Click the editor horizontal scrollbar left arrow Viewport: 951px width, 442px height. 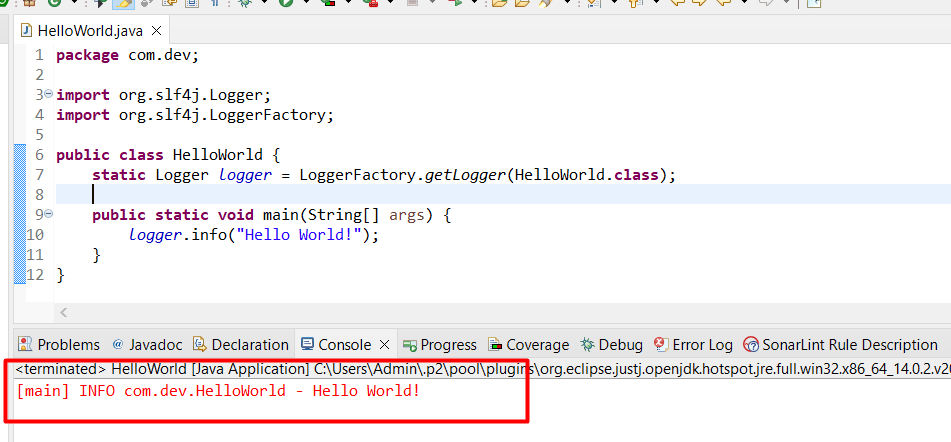tap(65, 313)
